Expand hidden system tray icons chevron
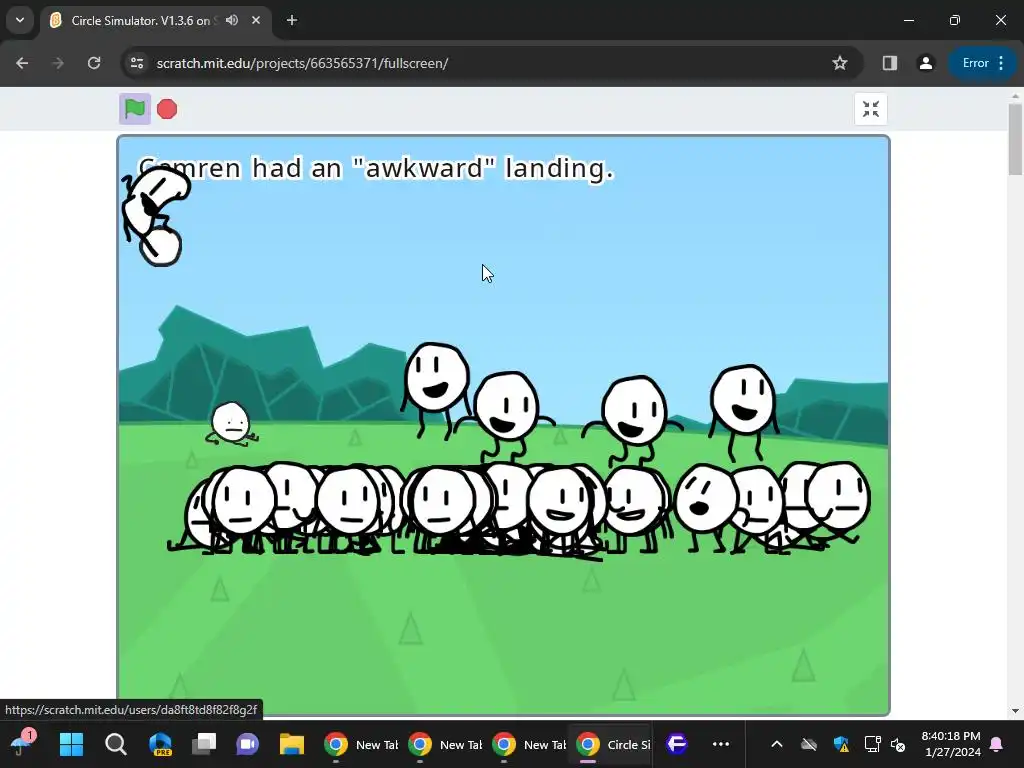The width and height of the screenshot is (1024, 768). click(777, 744)
